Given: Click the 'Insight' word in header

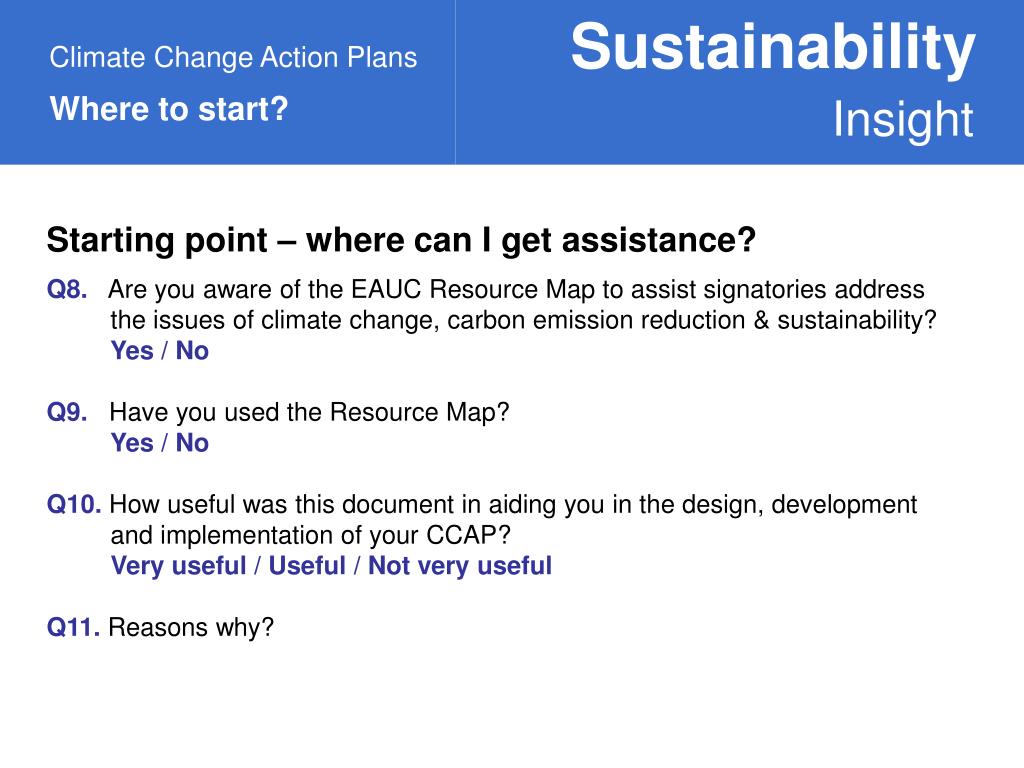Looking at the screenshot, I should coord(903,120).
